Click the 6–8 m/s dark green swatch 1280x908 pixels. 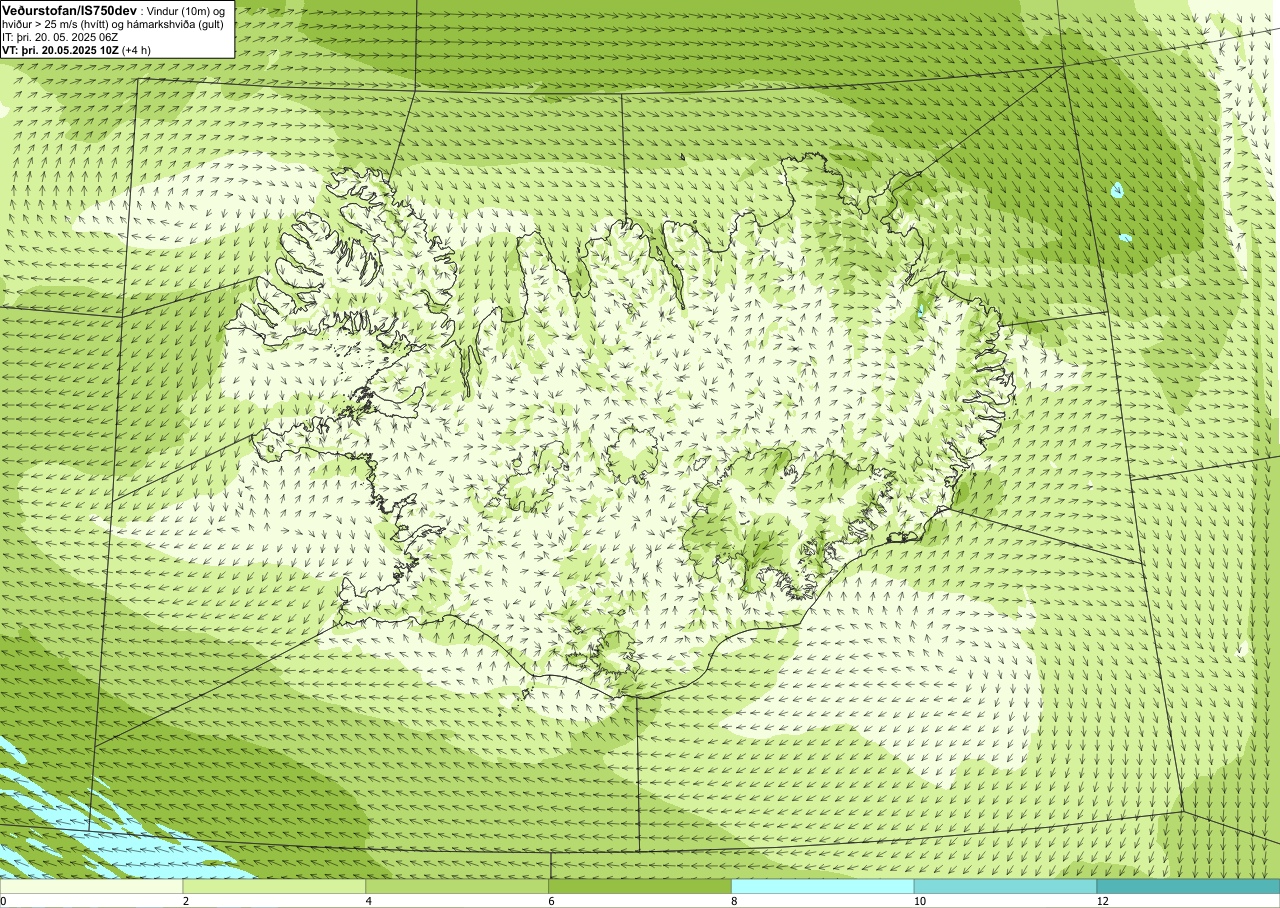pyautogui.click(x=640, y=886)
